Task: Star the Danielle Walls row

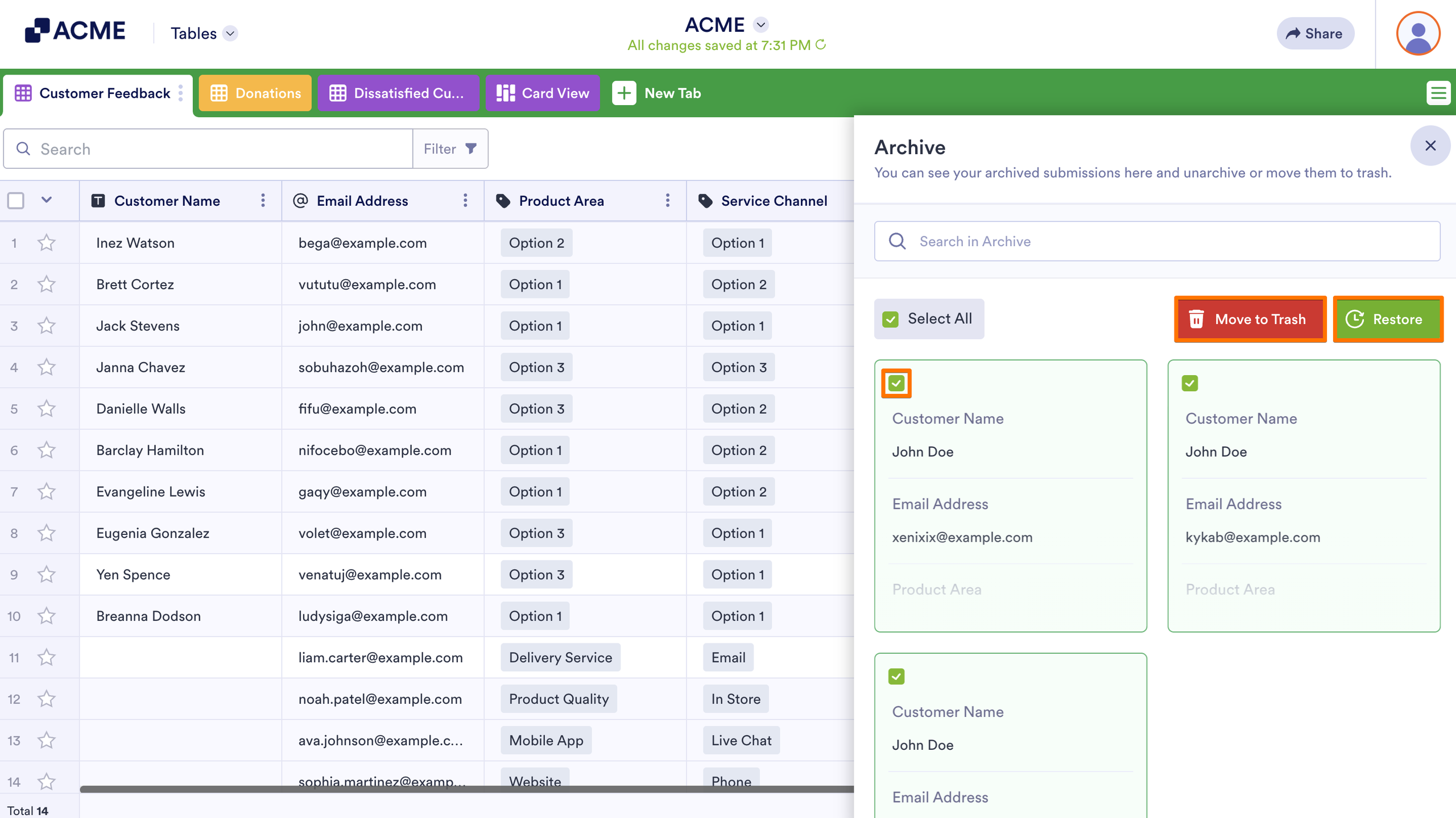Action: 46,409
